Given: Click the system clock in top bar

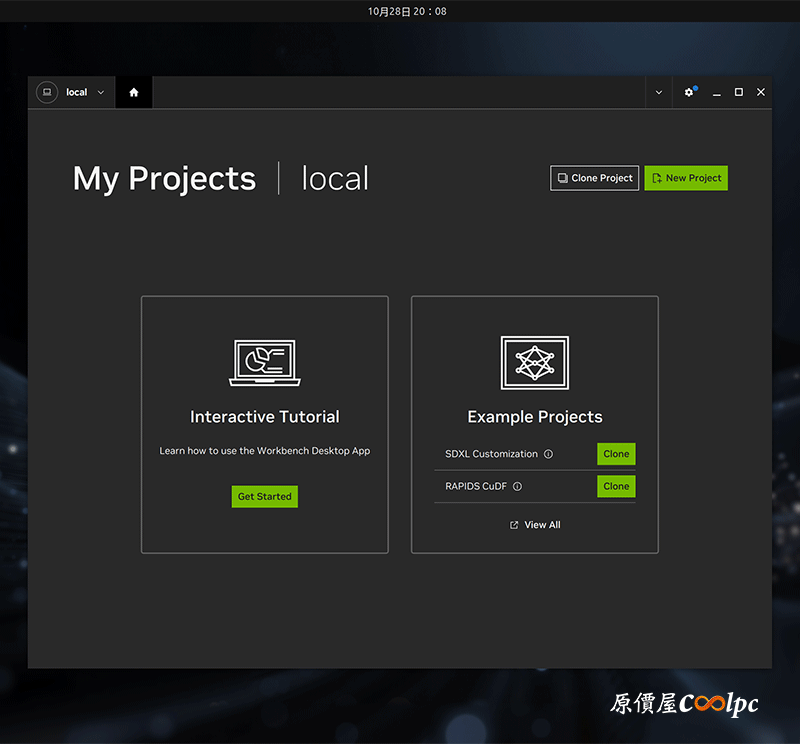Looking at the screenshot, I should coord(407,11).
